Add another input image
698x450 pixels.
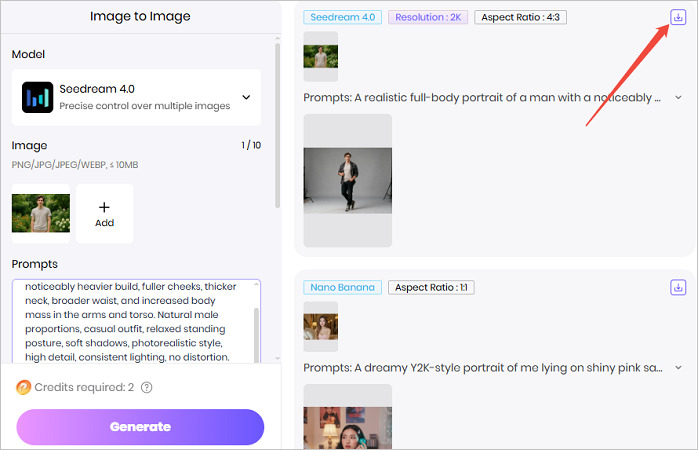[x=104, y=214]
